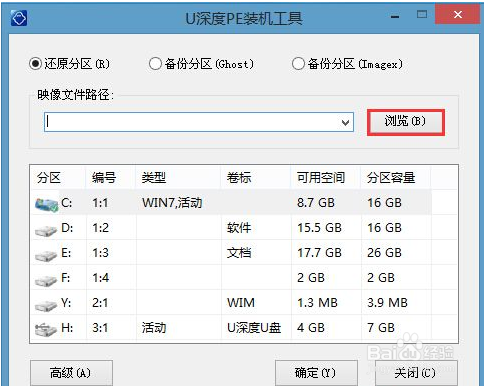Click partition number 1:3 cell
Viewport: 484px width, 386px height.
[x=100, y=253]
